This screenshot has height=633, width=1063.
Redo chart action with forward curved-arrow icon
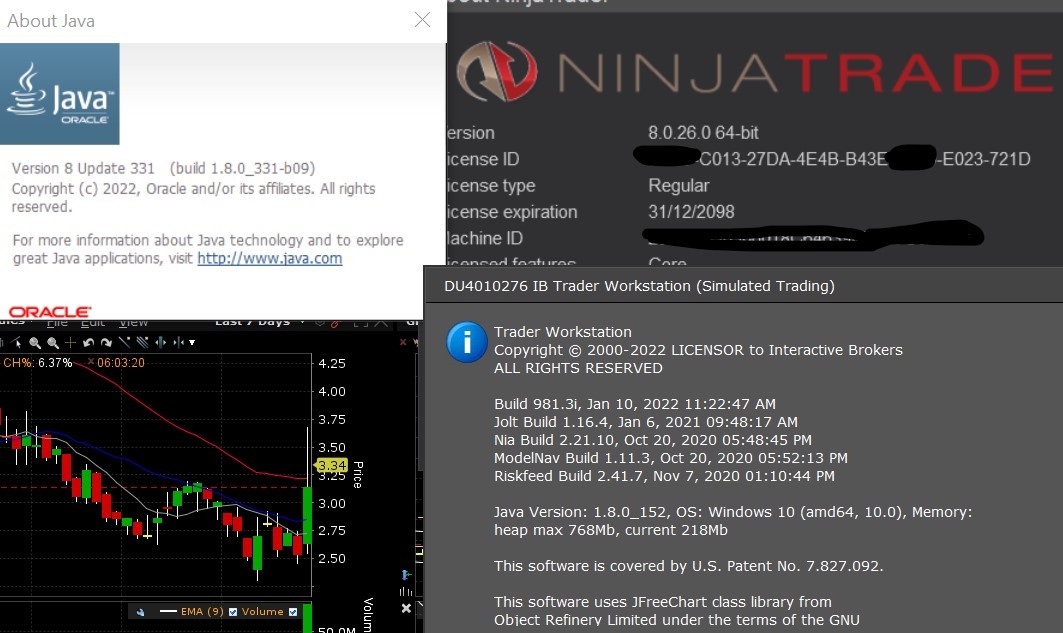click(x=106, y=342)
